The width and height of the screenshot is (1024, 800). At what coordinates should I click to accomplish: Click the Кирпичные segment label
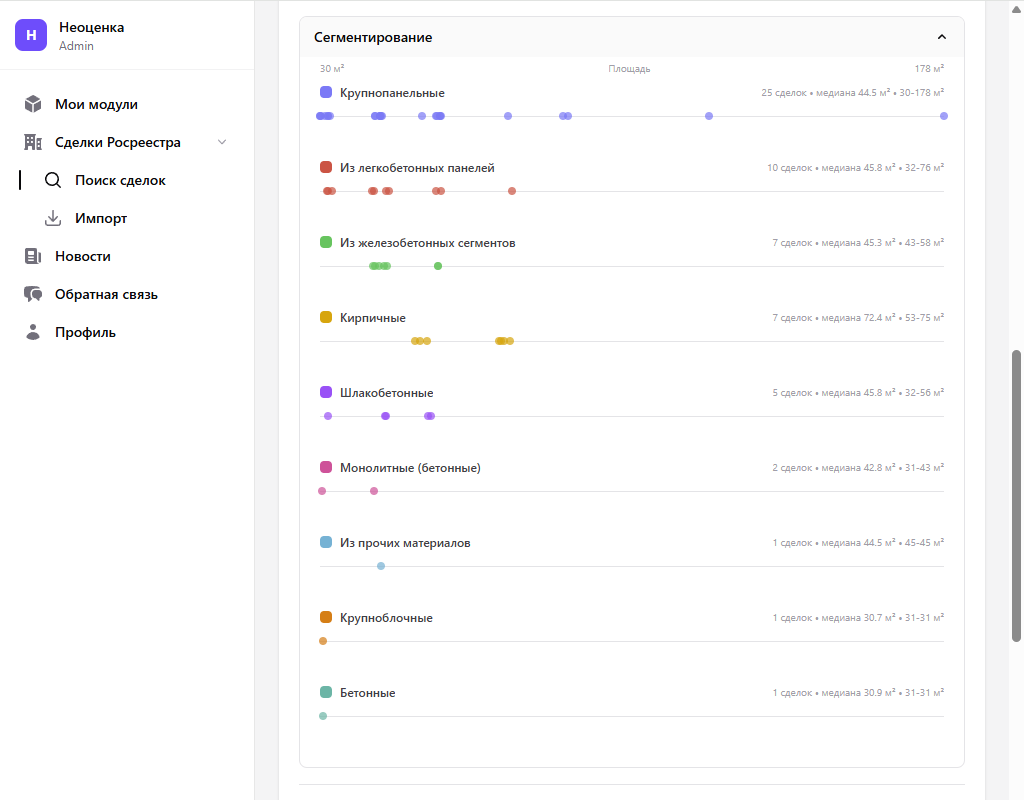coord(372,318)
